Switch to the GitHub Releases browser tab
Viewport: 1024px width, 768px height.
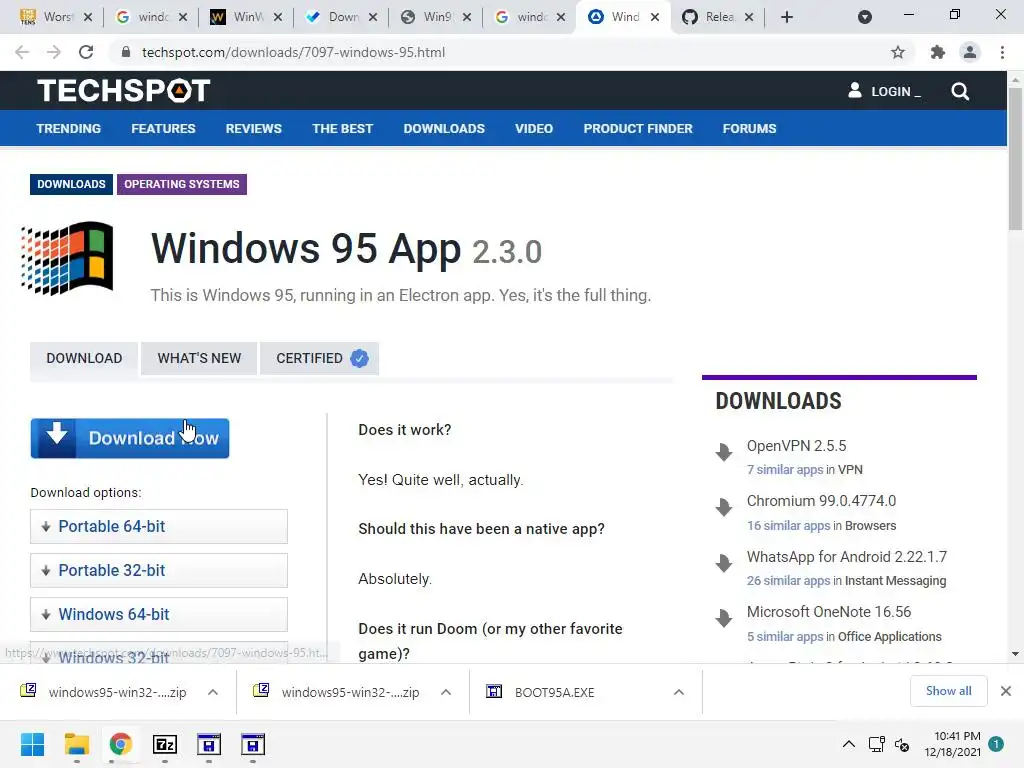(718, 17)
